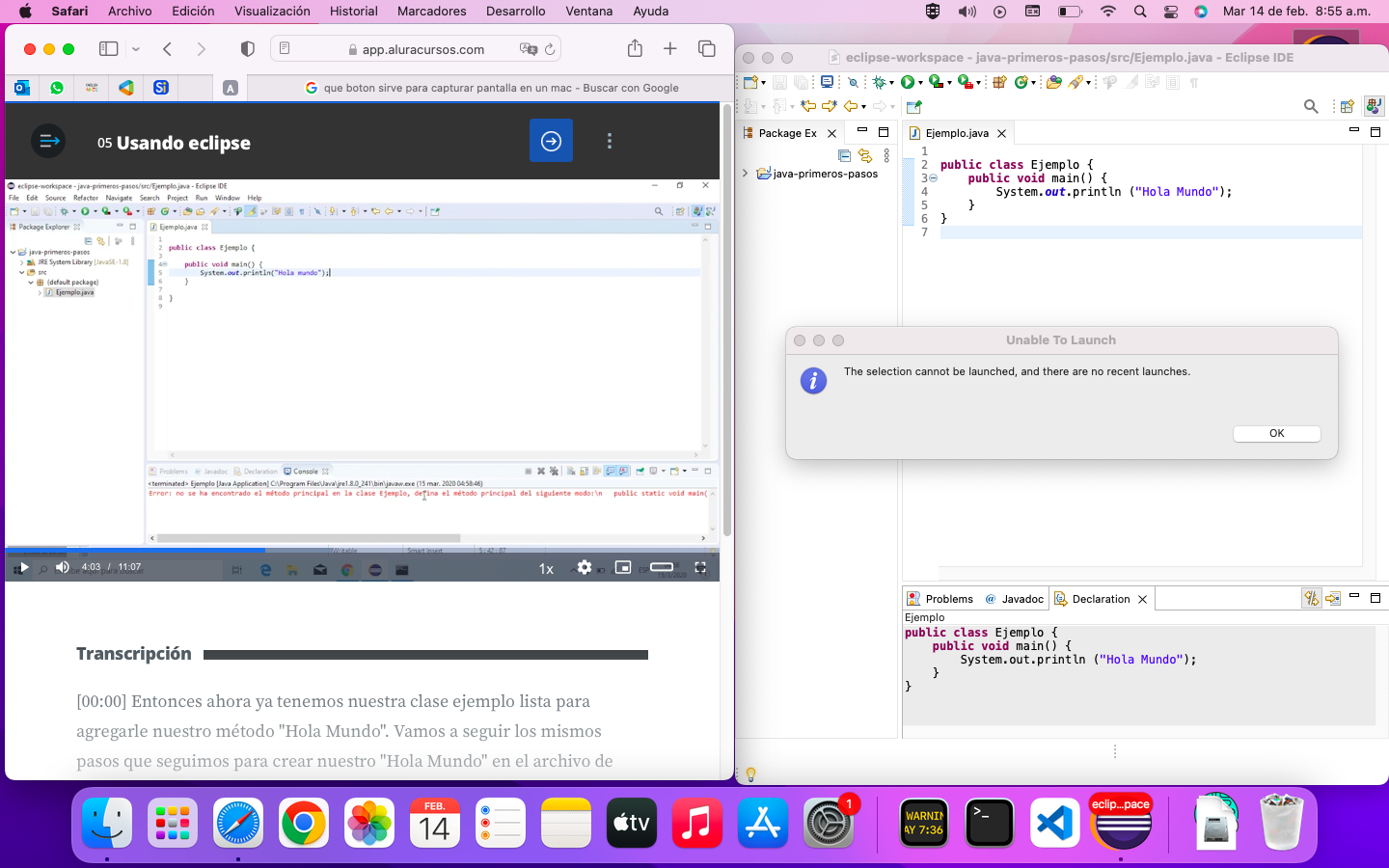
Task: Click the Package Explorer view menu dots
Action: point(886,155)
